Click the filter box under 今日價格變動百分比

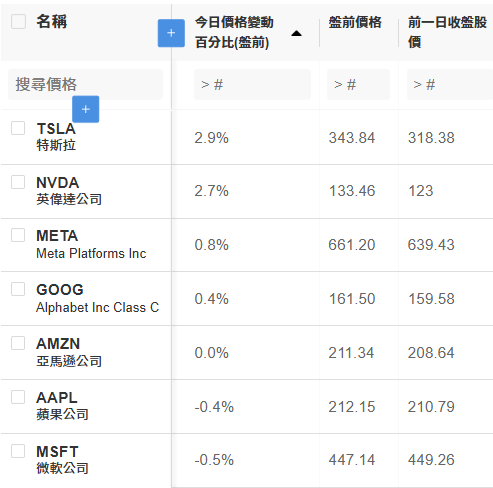click(252, 84)
